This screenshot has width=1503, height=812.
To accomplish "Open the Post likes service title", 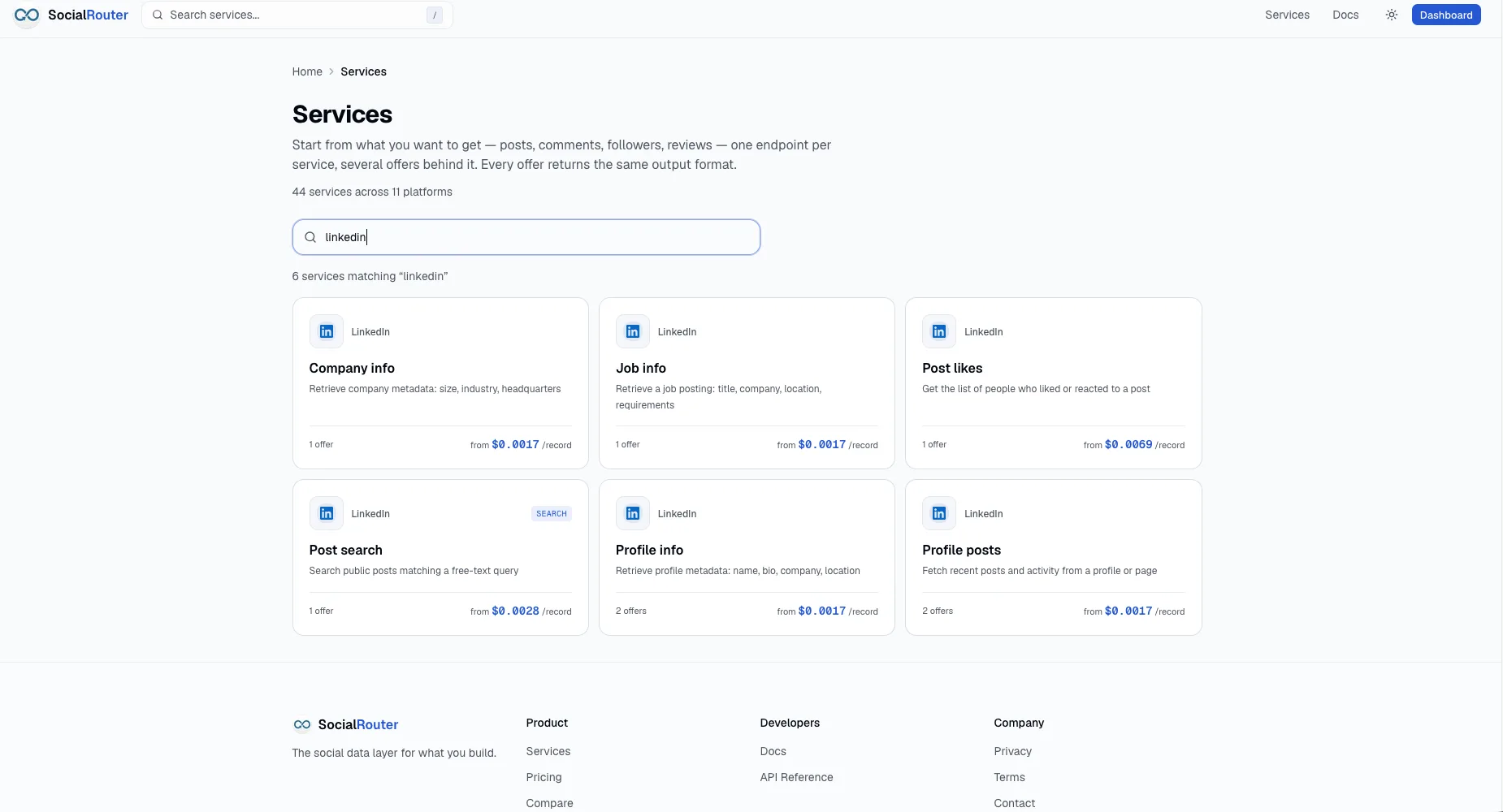I will (952, 368).
